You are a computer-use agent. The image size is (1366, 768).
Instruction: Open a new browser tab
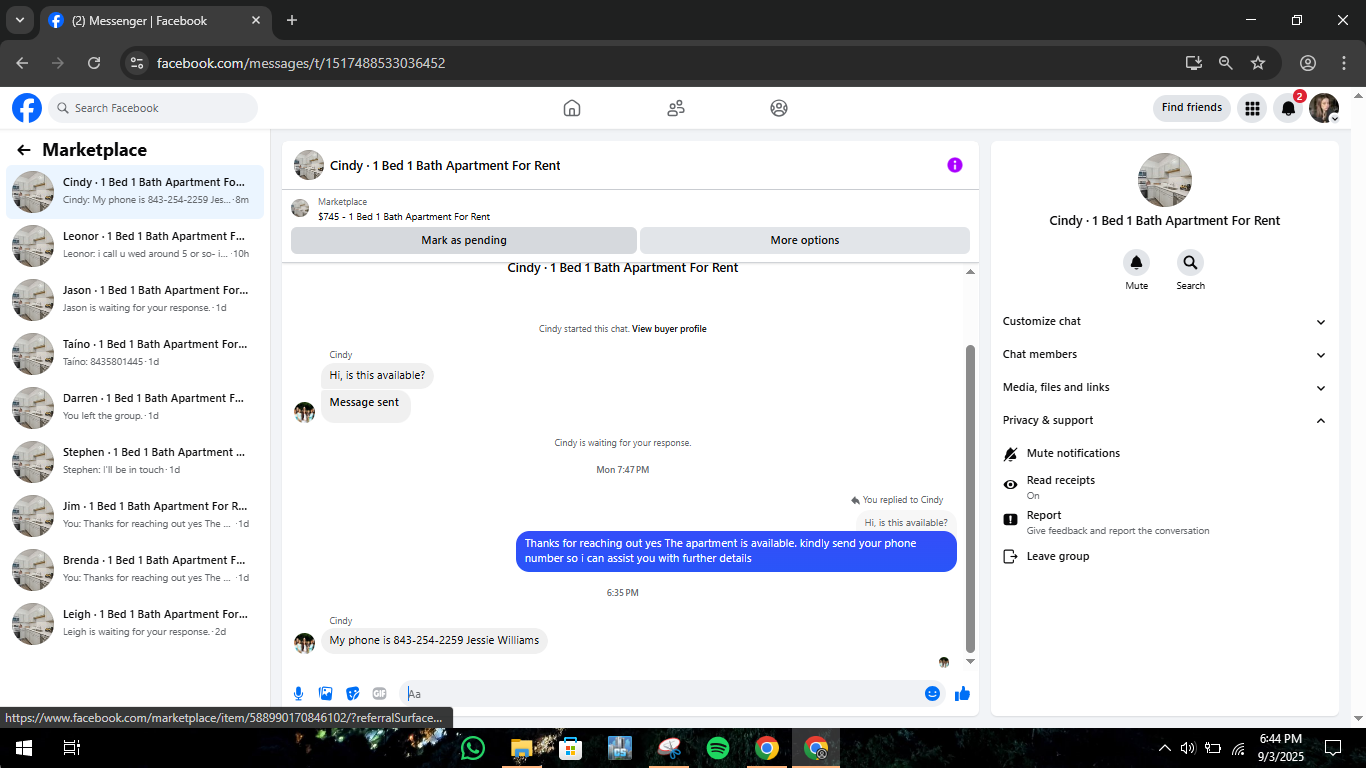click(292, 20)
